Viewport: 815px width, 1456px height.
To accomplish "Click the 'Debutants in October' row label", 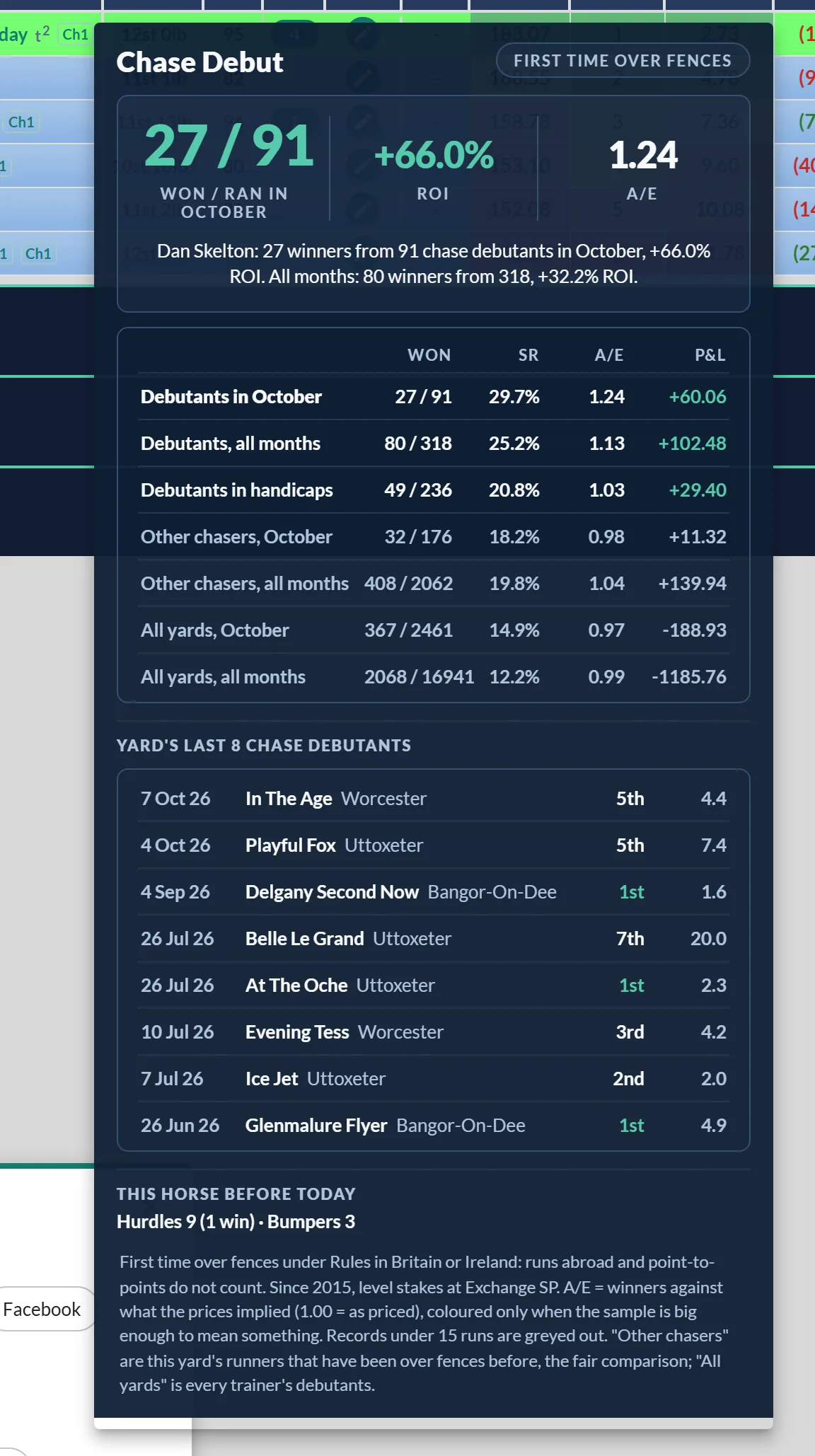I will click(x=231, y=397).
